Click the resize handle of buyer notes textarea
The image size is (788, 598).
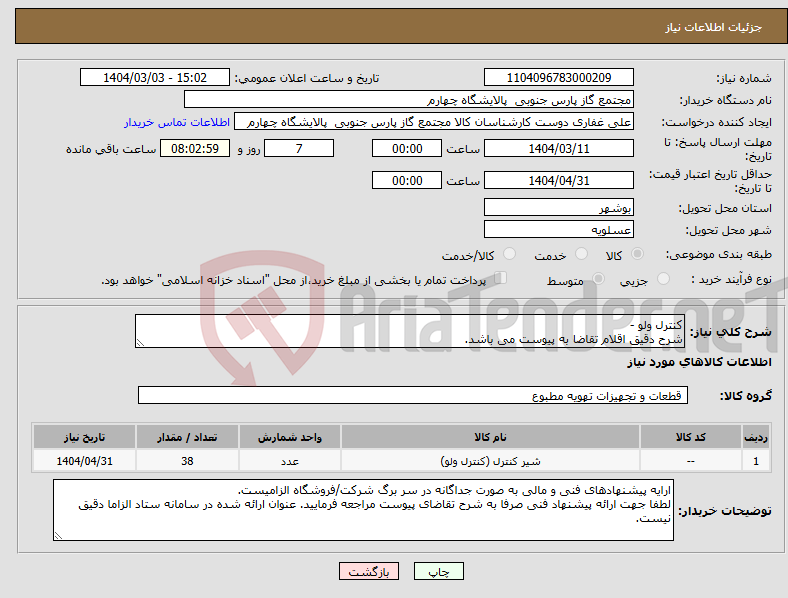point(58,536)
